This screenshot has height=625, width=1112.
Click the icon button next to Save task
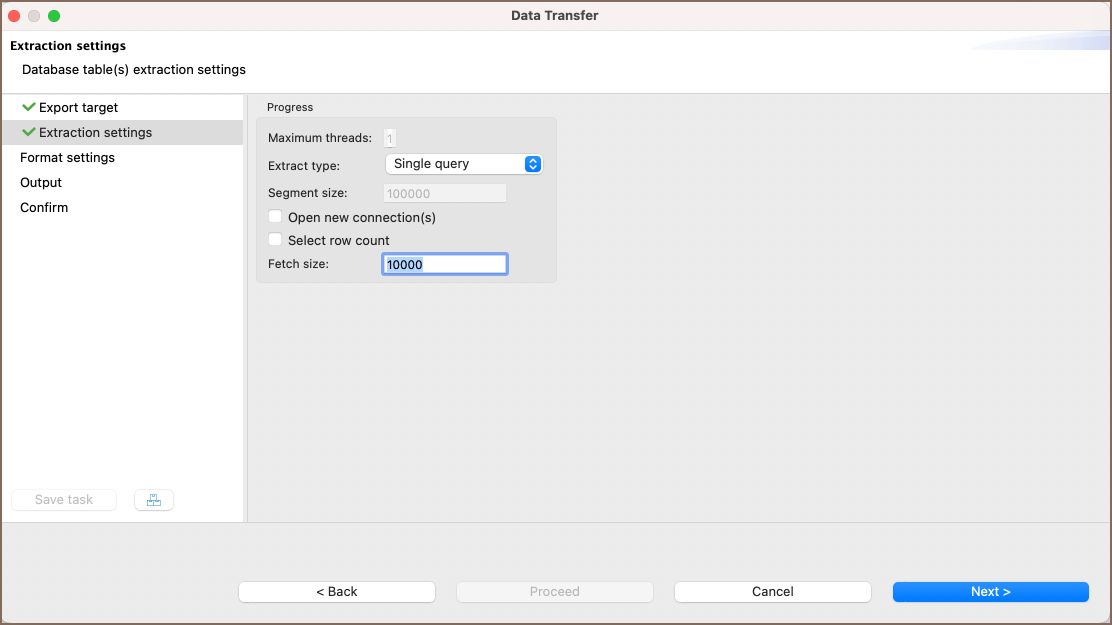(154, 500)
